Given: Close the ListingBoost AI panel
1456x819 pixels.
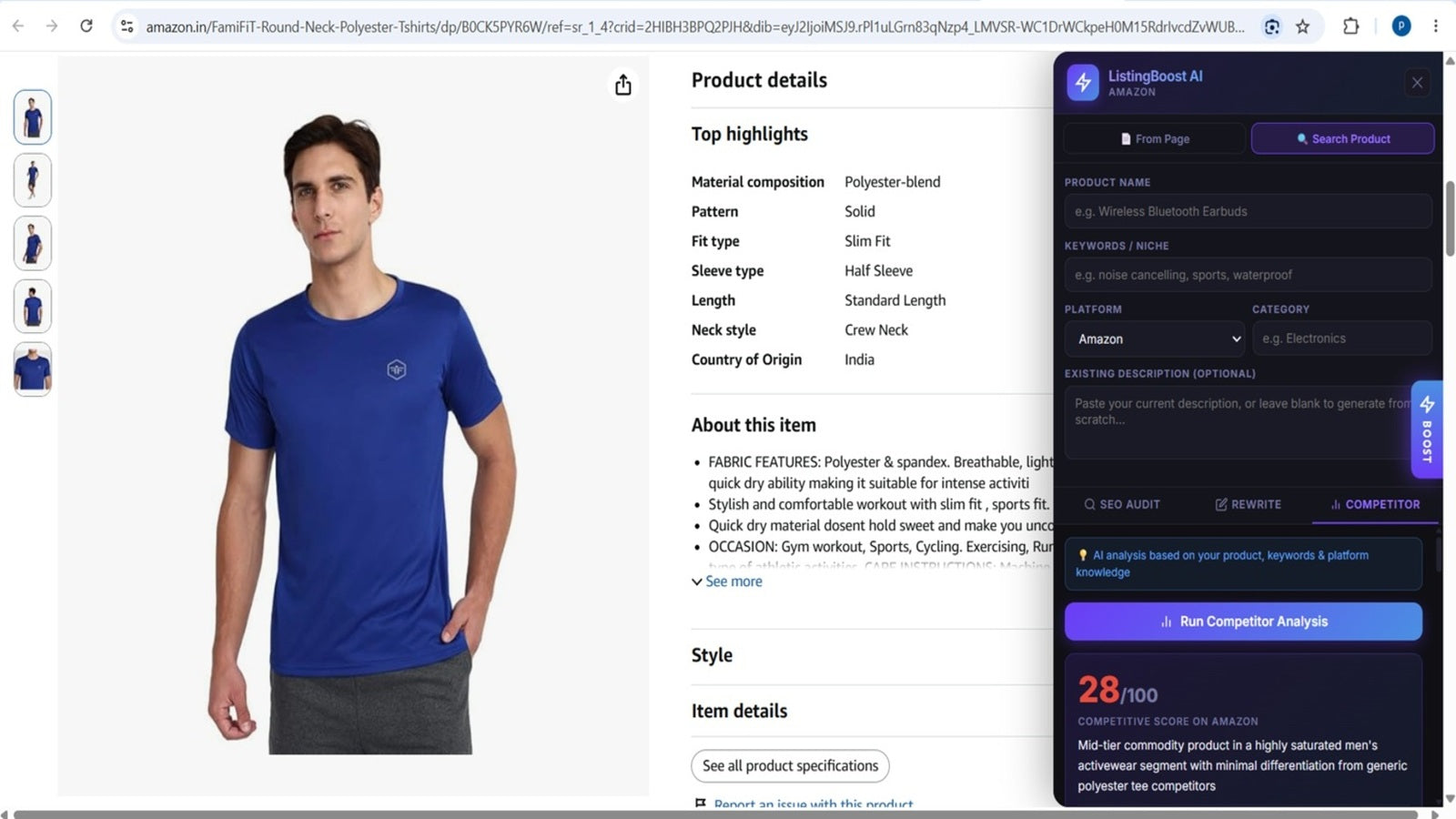Looking at the screenshot, I should (1417, 83).
